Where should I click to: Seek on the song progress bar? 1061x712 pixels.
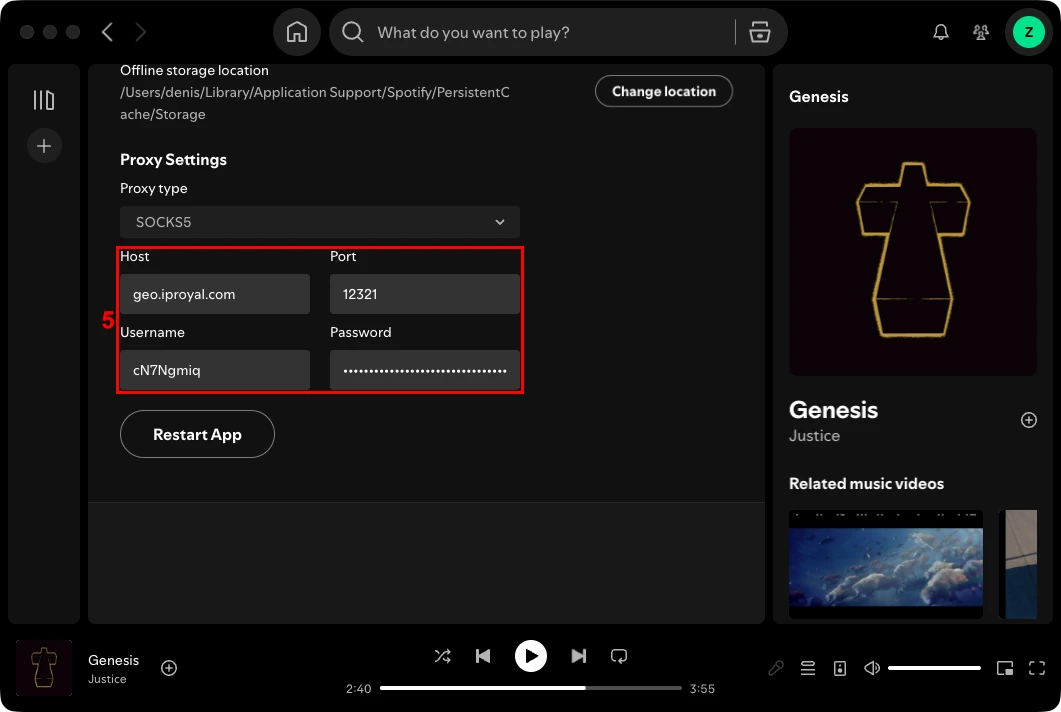tap(530, 688)
